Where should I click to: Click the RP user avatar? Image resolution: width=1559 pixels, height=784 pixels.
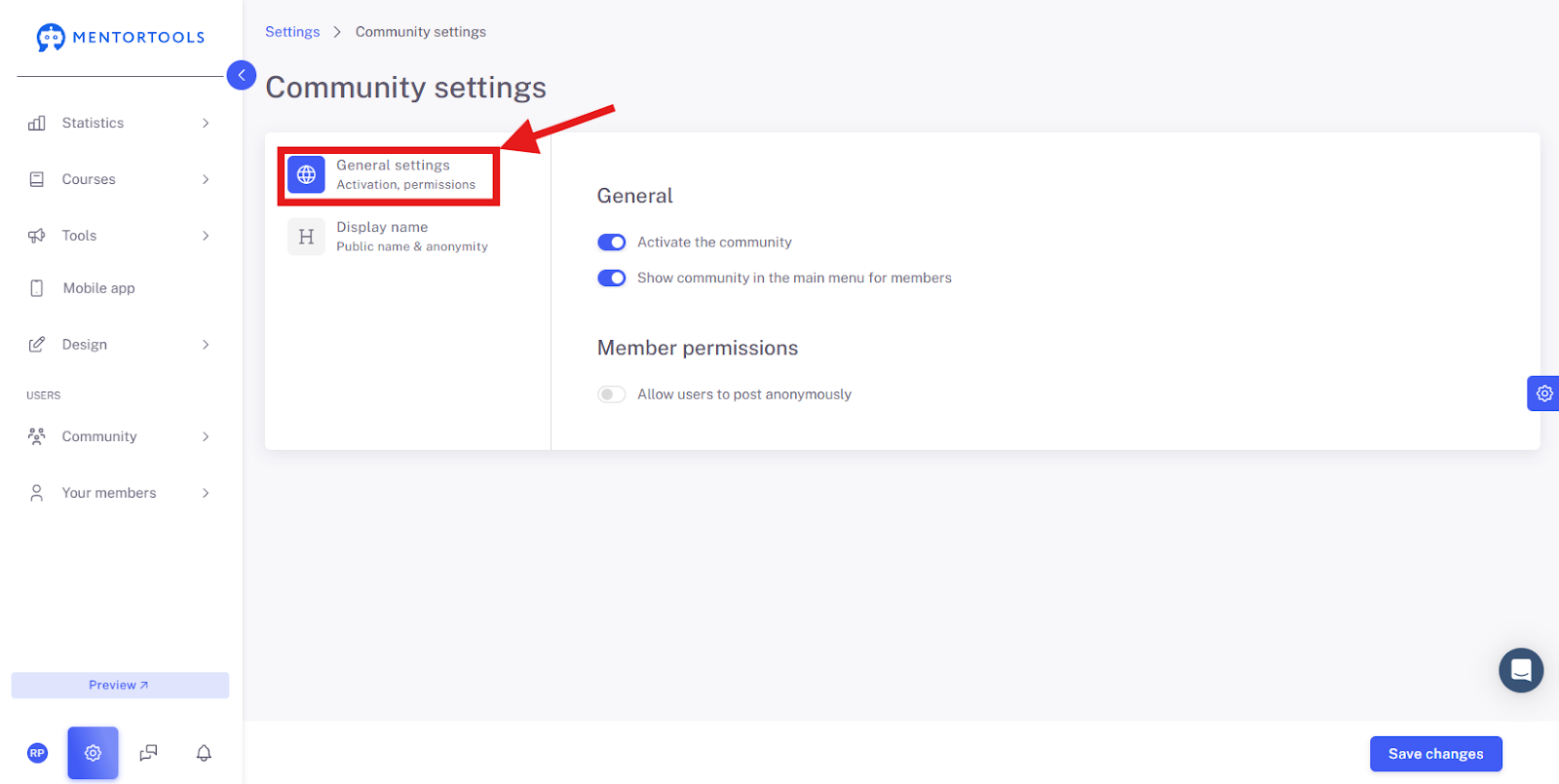click(x=37, y=753)
